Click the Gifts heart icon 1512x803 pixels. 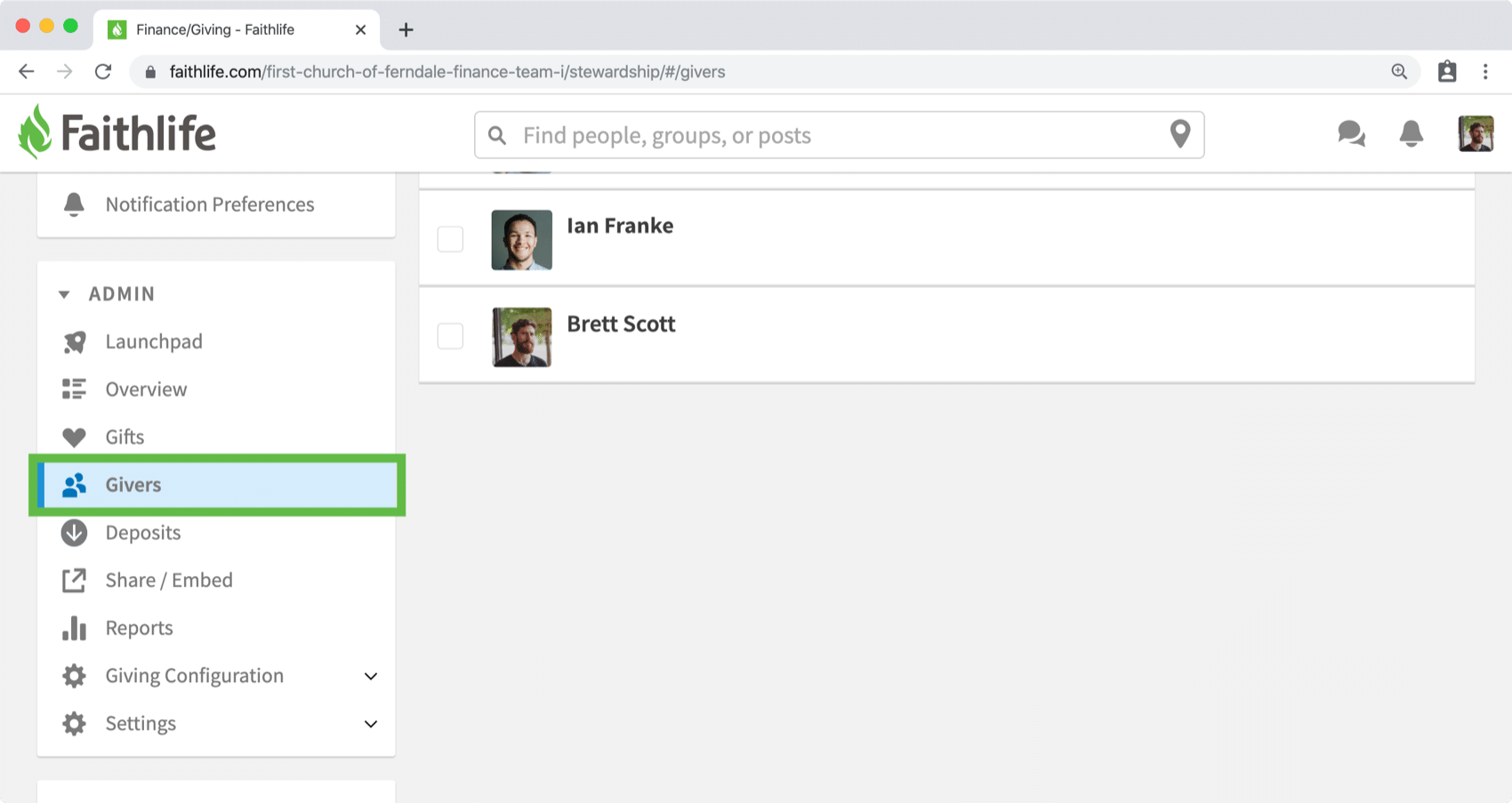click(74, 438)
